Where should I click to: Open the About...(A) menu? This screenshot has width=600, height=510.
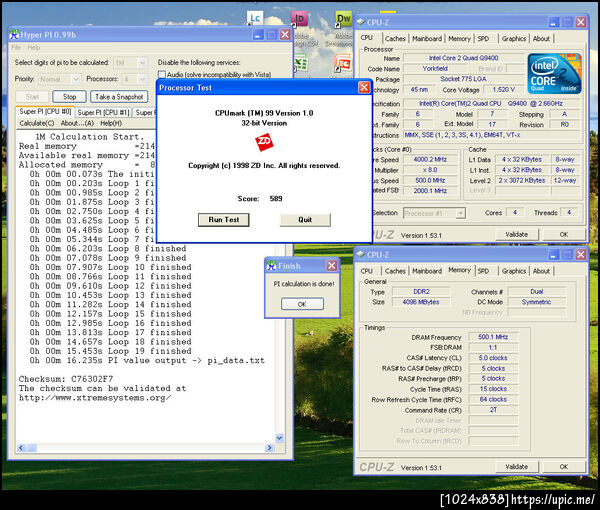[77, 123]
